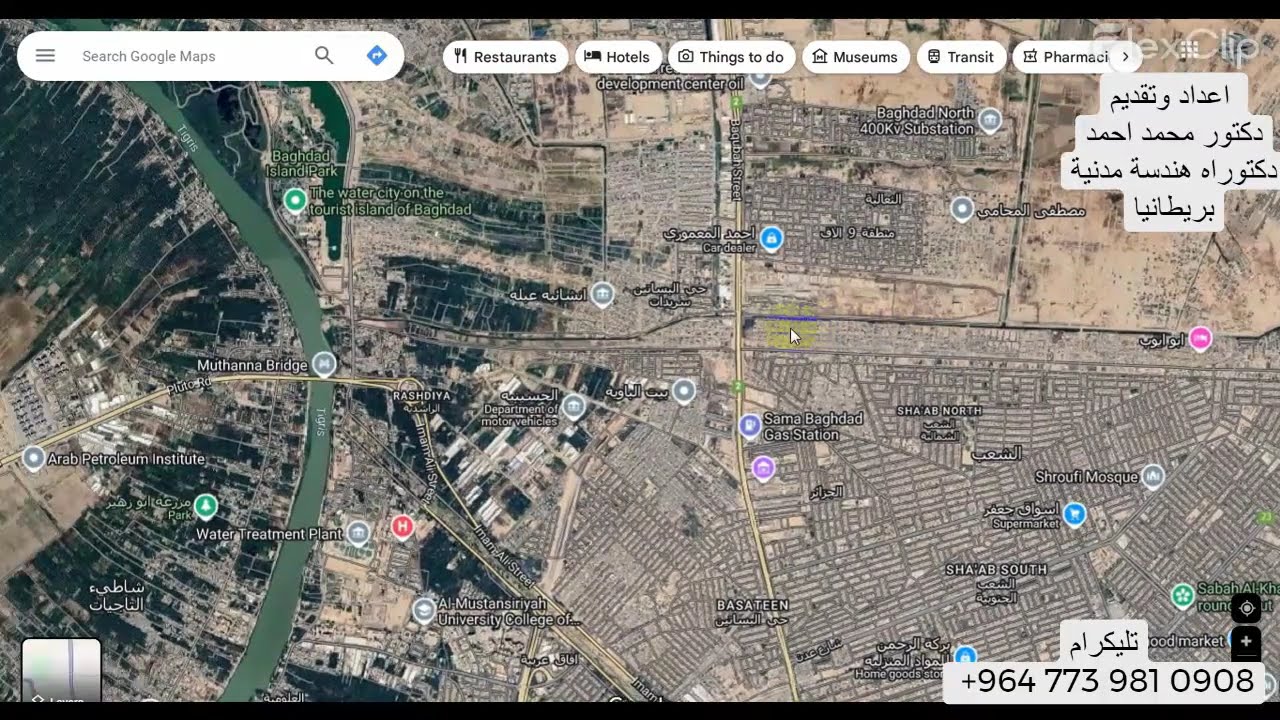Image resolution: width=1280 pixels, height=720 pixels.
Task: Click the RASHDIYA area label
Action: pos(421,396)
